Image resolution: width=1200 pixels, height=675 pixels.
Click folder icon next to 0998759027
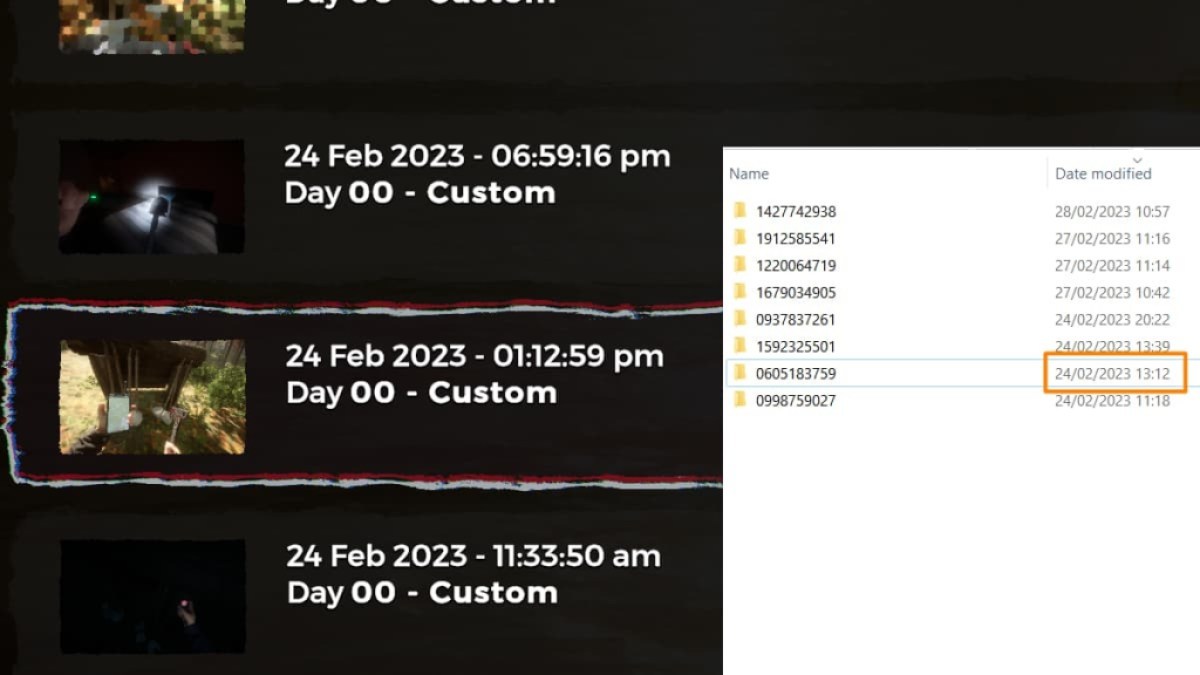tap(740, 400)
